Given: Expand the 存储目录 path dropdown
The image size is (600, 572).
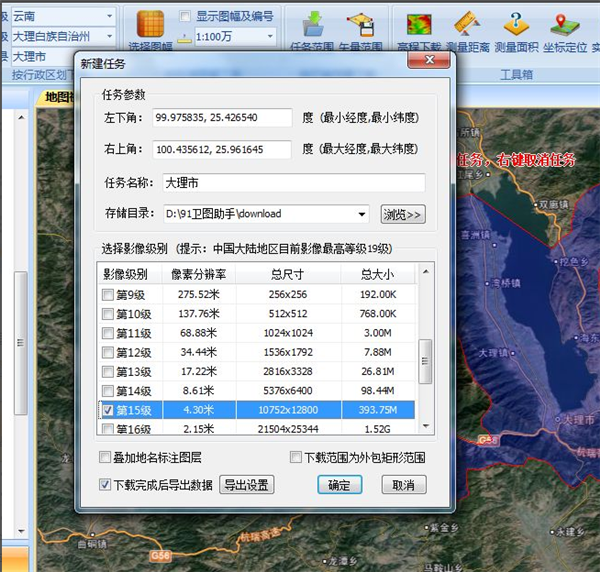Looking at the screenshot, I should pyautogui.click(x=362, y=214).
